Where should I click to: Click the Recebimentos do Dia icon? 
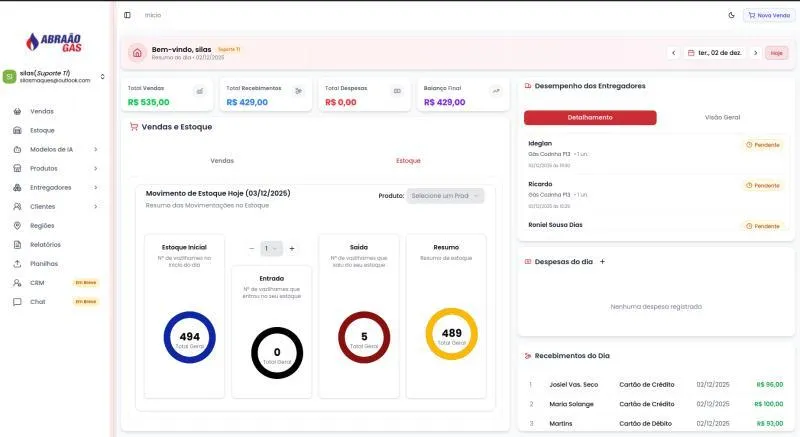pyautogui.click(x=528, y=356)
